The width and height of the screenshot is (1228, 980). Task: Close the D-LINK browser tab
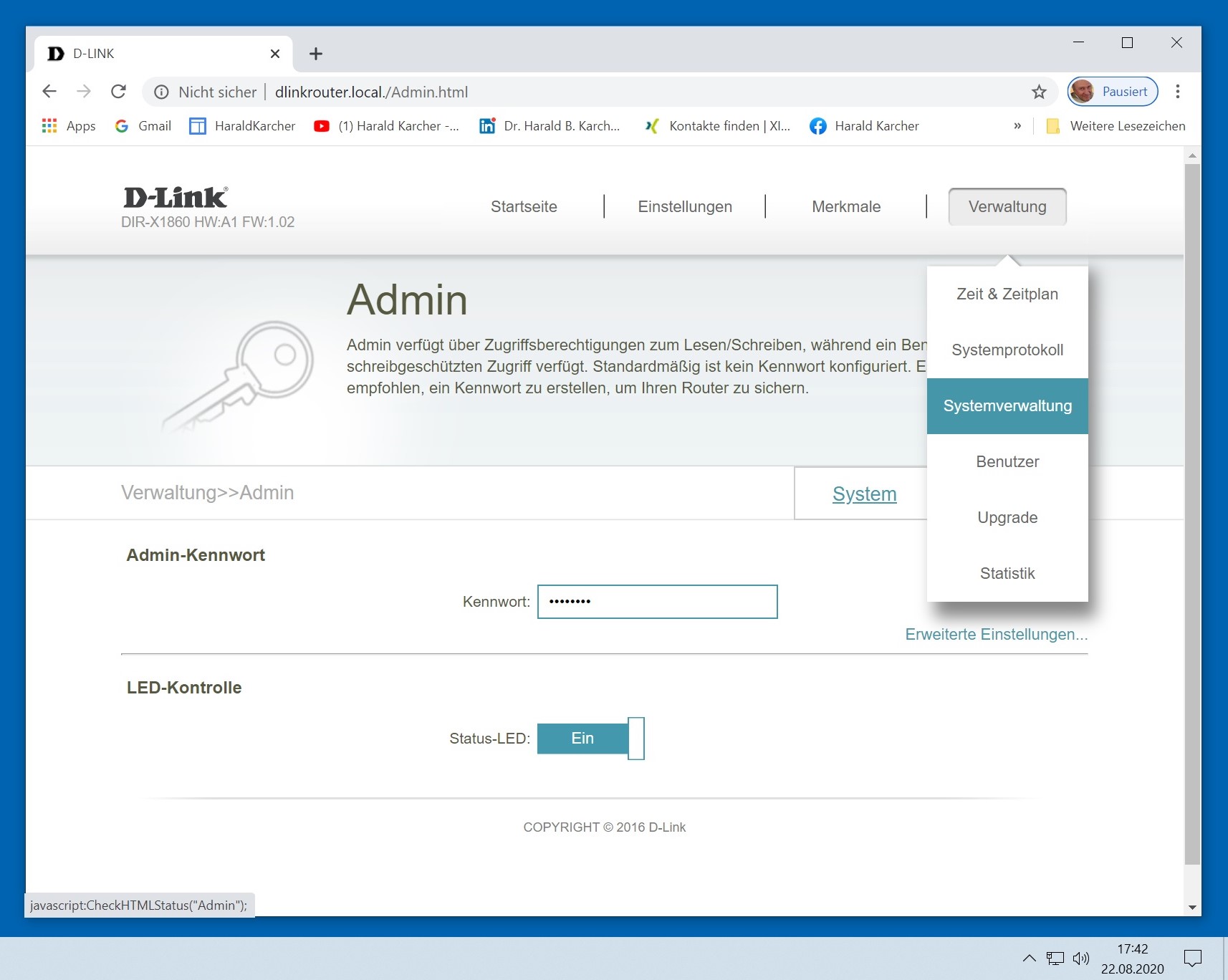(275, 54)
